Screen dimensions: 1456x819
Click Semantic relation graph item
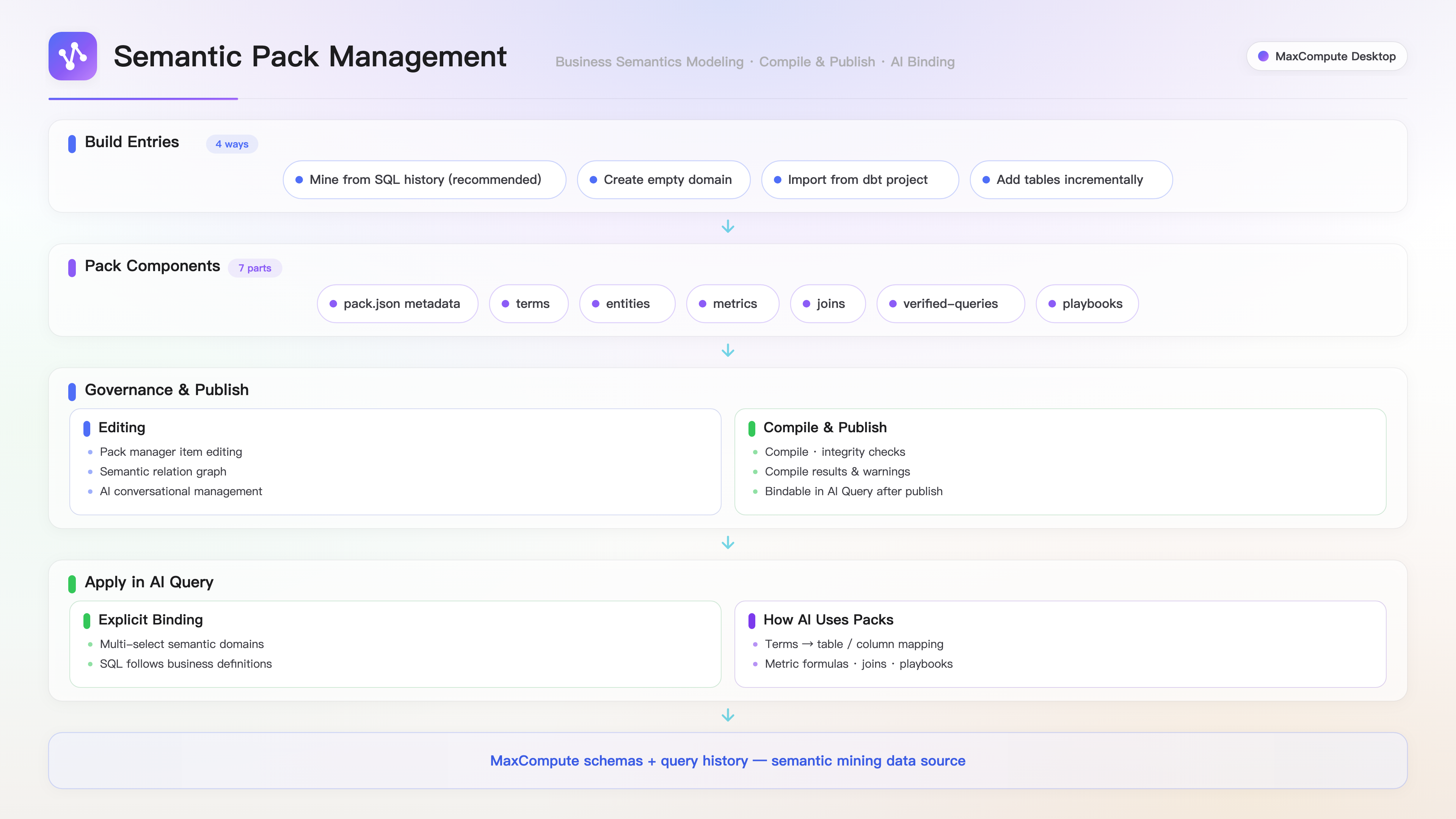(163, 471)
